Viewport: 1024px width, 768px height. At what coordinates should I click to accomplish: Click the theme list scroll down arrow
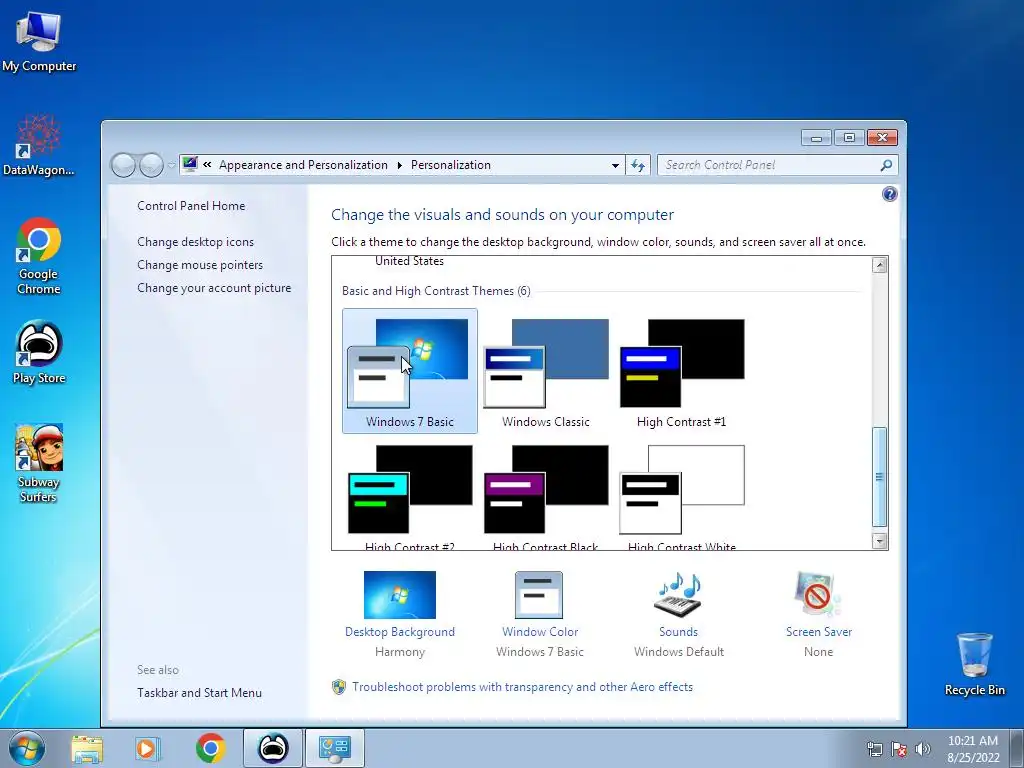[880, 541]
